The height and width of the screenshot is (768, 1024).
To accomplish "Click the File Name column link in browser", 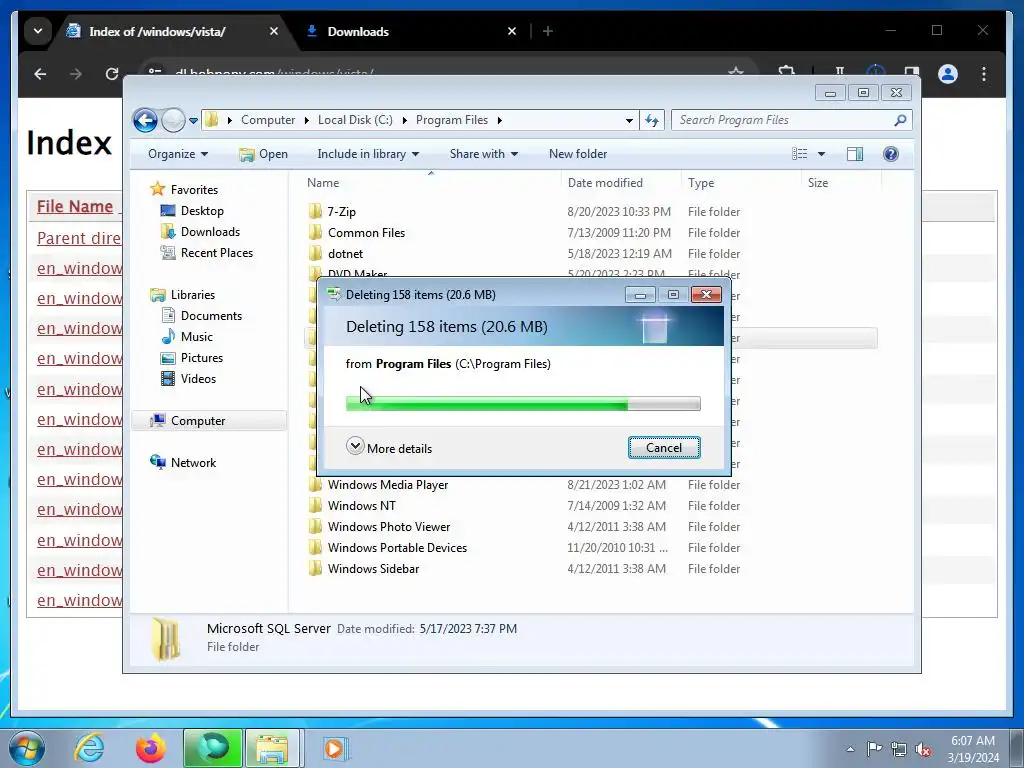I will [75, 206].
